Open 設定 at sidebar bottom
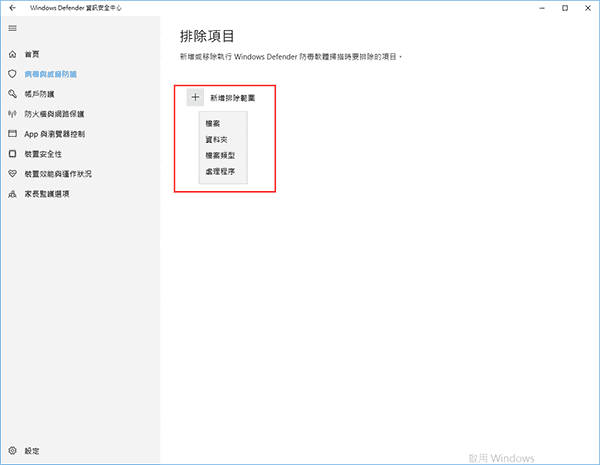This screenshot has height=465, width=600. point(32,451)
